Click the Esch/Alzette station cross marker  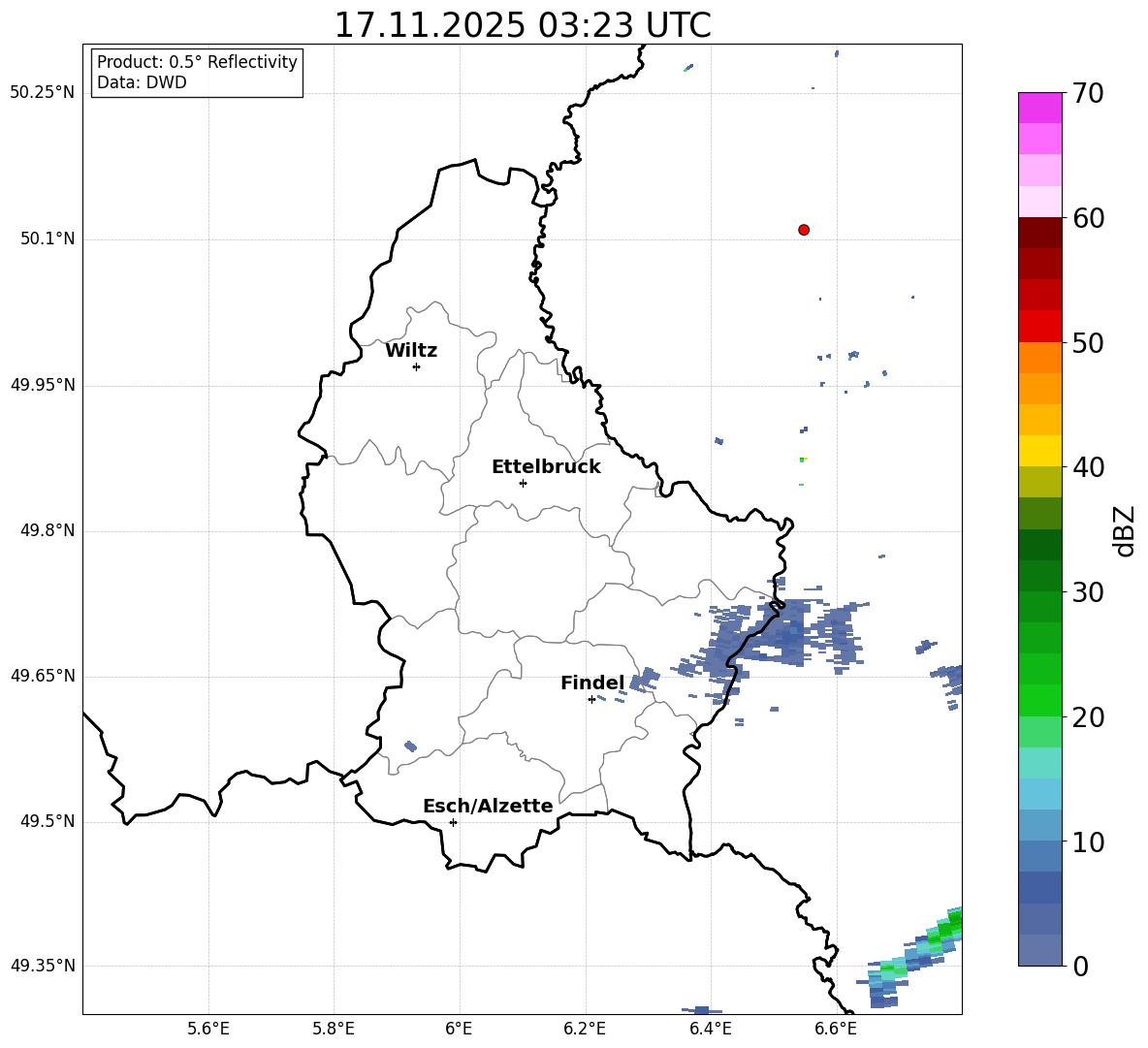click(453, 822)
